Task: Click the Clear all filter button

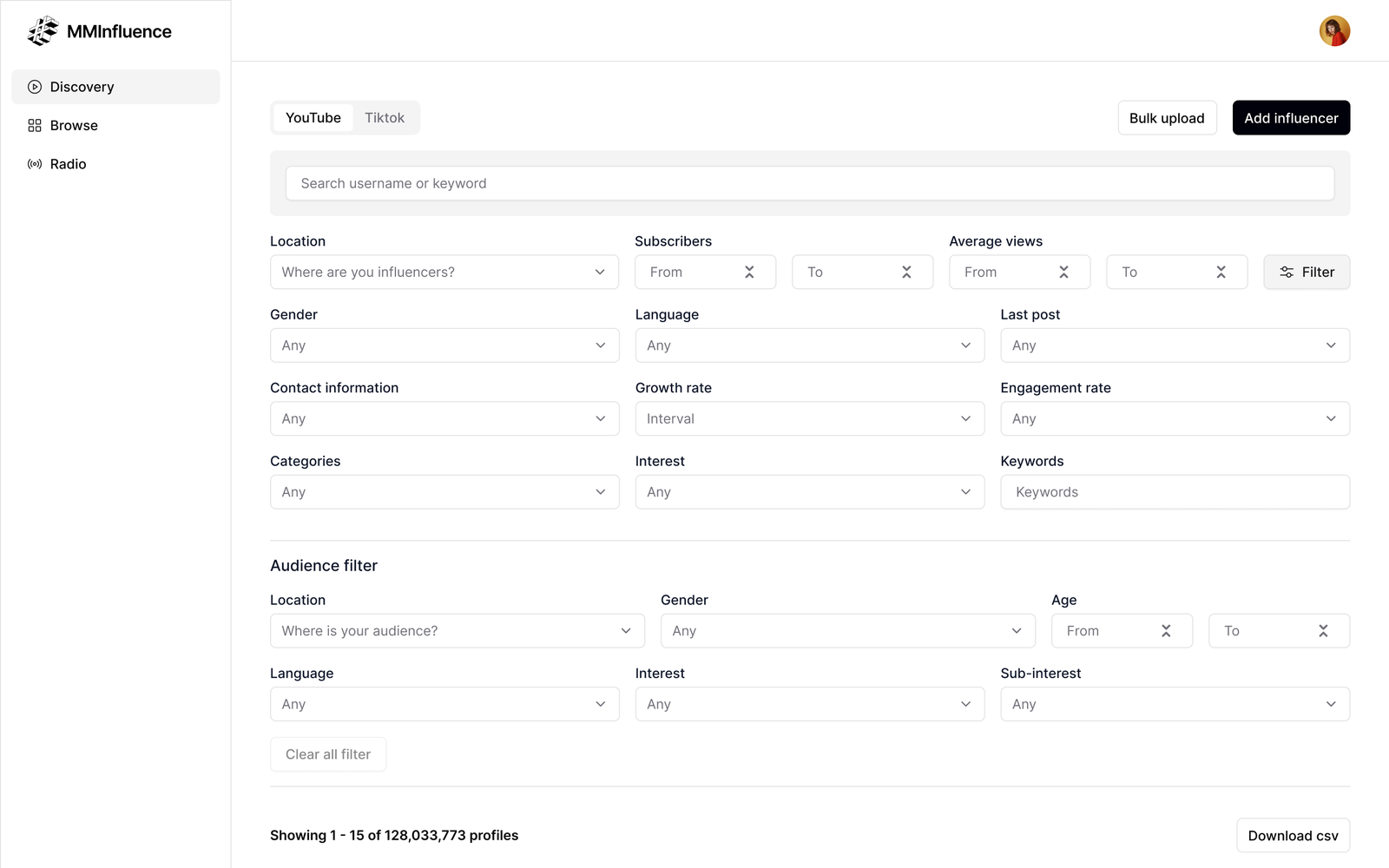Action: [328, 754]
